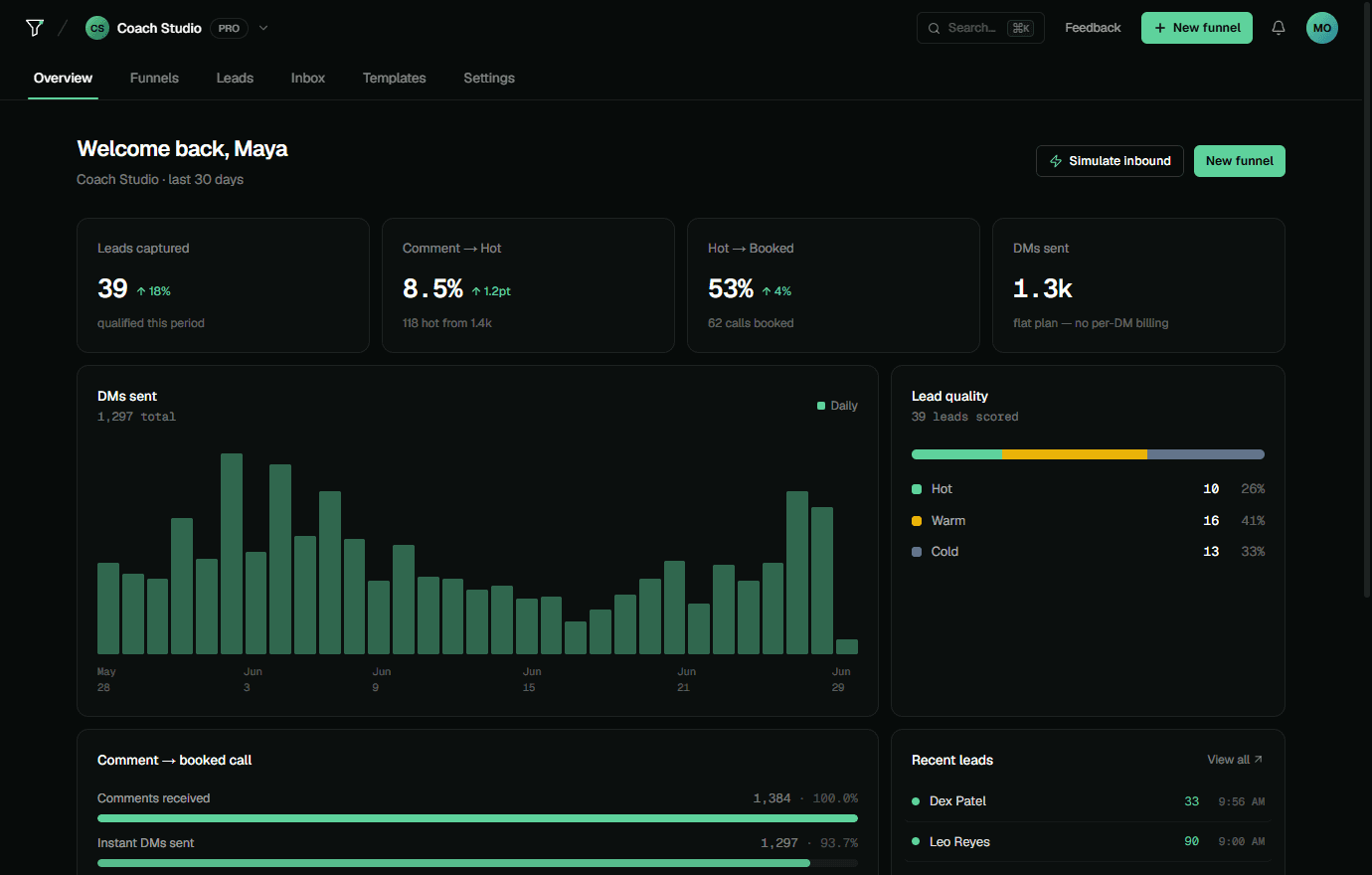The height and width of the screenshot is (875, 1372).
Task: Click the 18% up-arrow trend indicator
Action: (x=154, y=291)
